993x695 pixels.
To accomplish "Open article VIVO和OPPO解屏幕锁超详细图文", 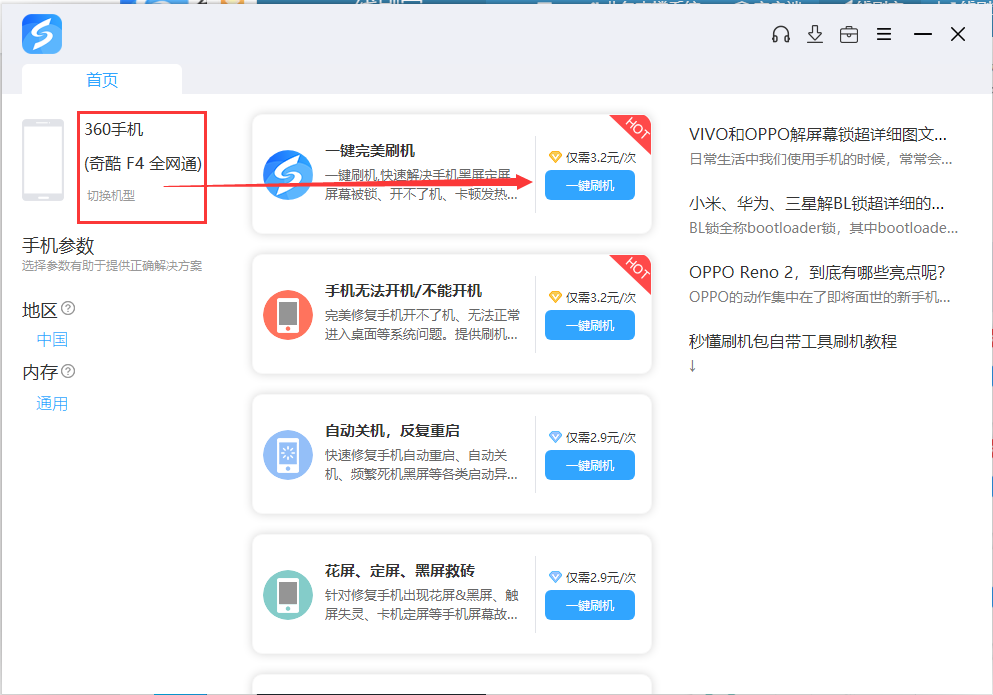I will [x=818, y=134].
